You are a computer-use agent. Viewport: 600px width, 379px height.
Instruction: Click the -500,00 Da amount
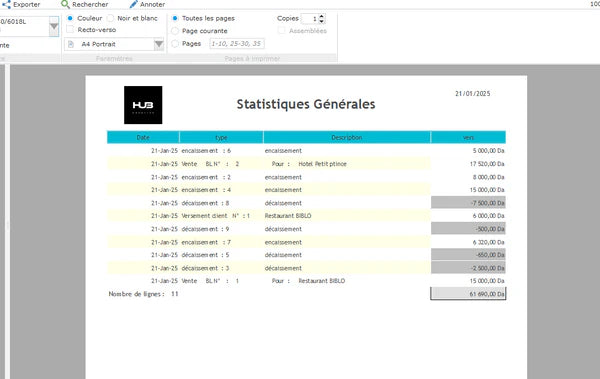490,229
